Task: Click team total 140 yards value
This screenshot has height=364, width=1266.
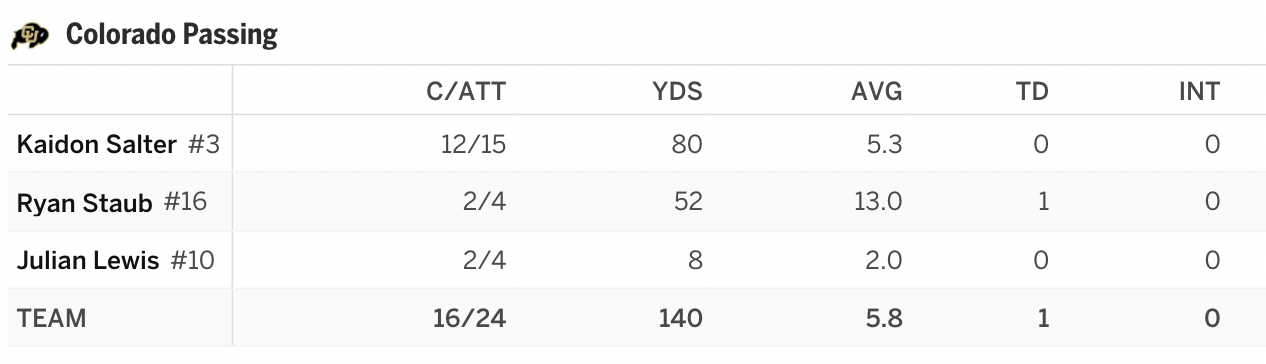Action: pyautogui.click(x=681, y=318)
